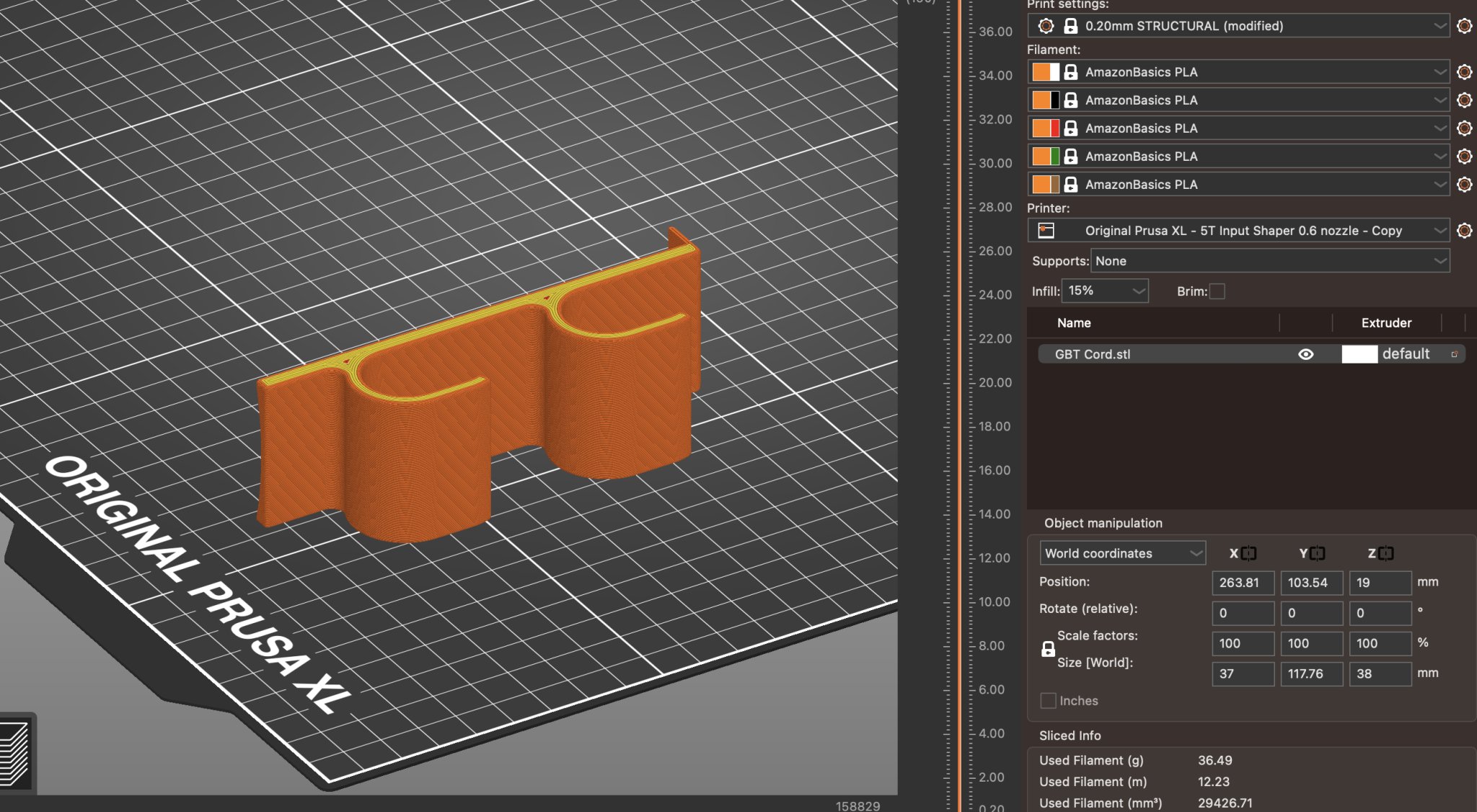Click the Extruder column header
1477x812 pixels.
tap(1385, 323)
